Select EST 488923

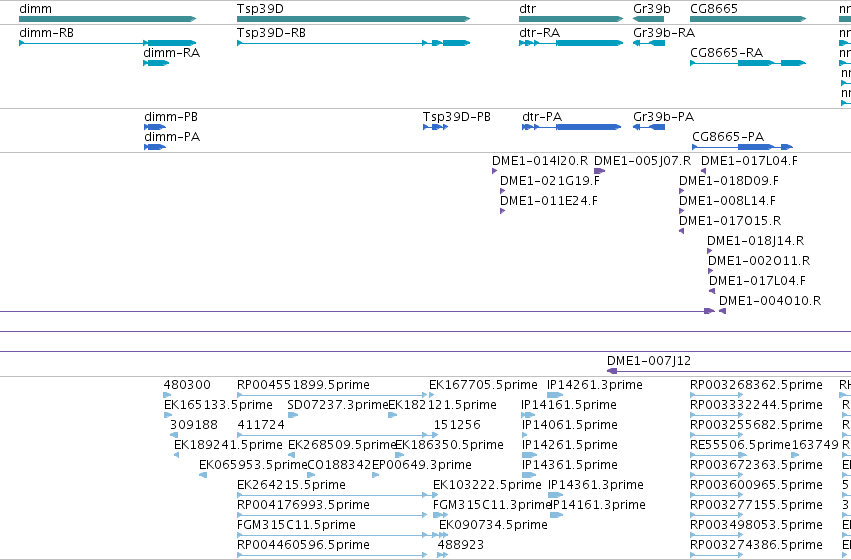(x=461, y=545)
